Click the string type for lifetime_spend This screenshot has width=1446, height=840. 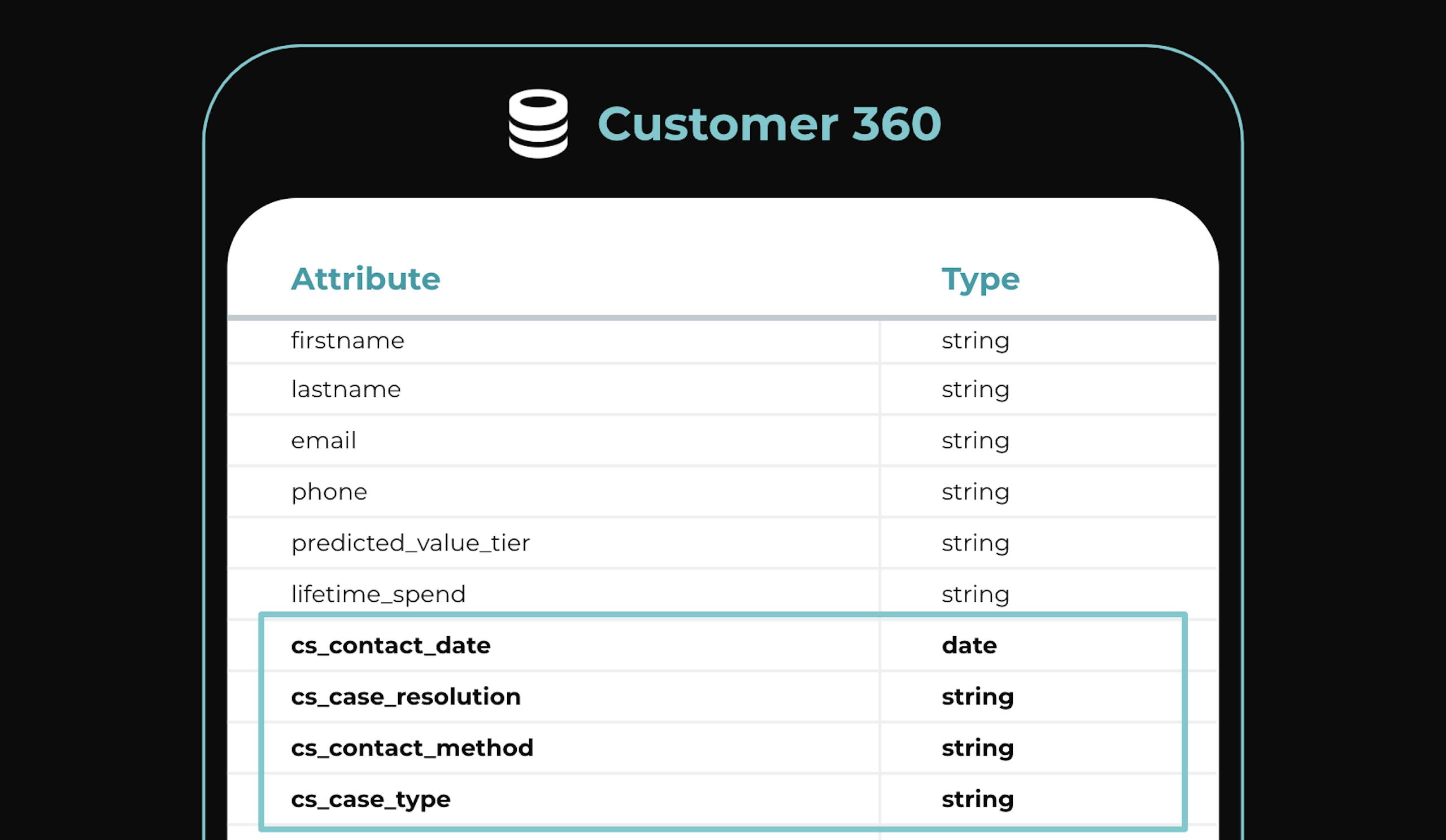[975, 594]
